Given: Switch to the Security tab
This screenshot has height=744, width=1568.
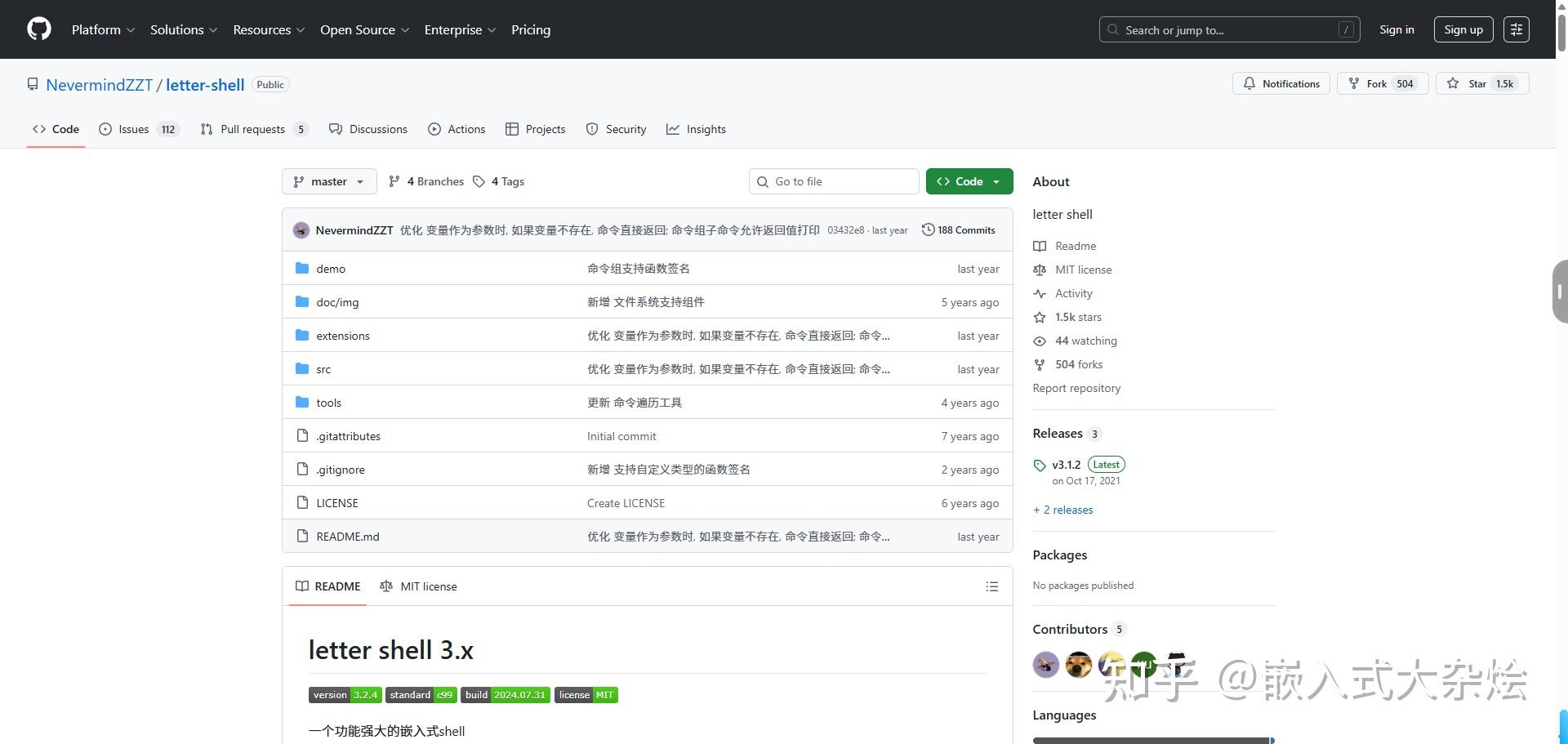Looking at the screenshot, I should coord(616,129).
